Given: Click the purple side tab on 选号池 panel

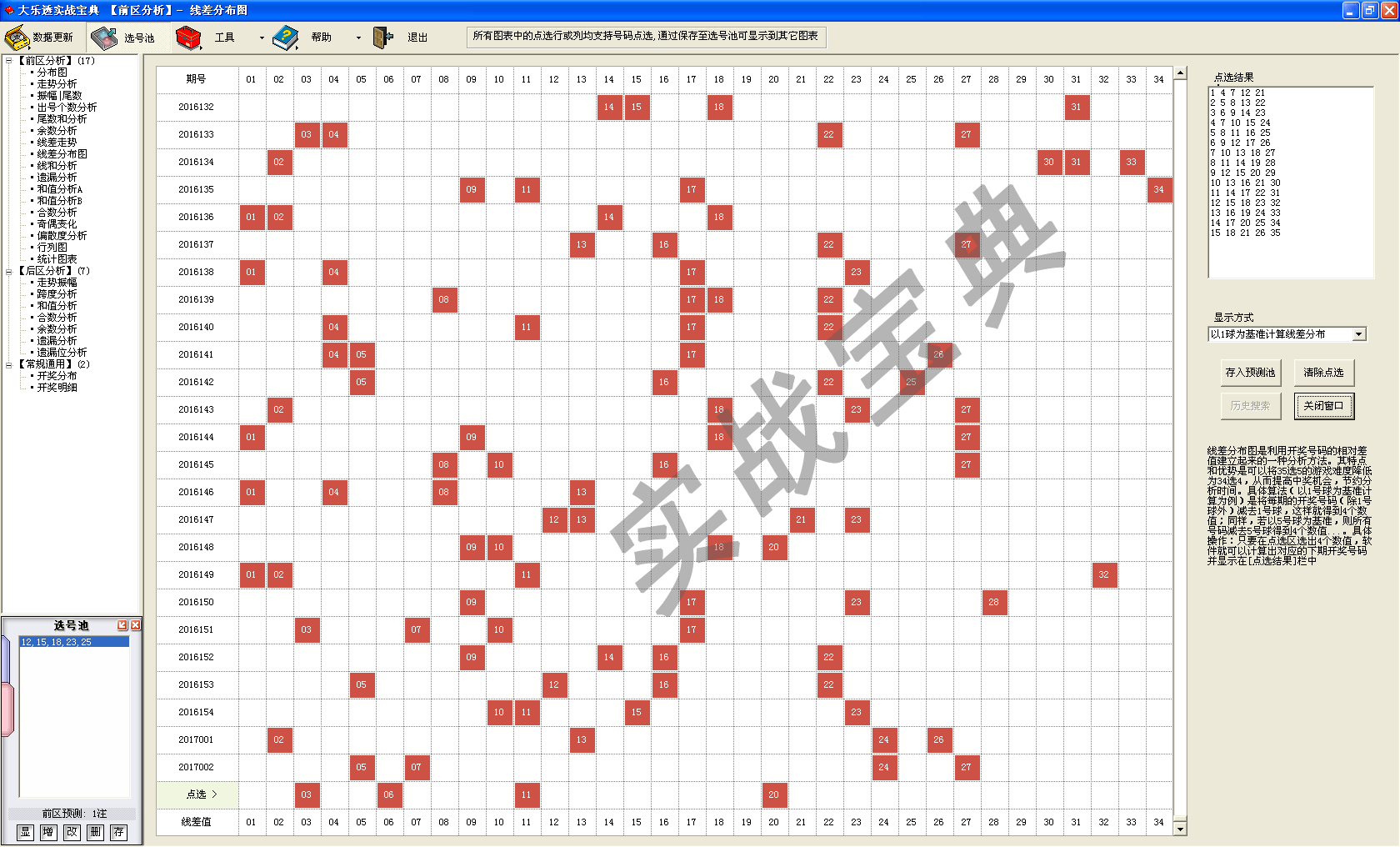Looking at the screenshot, I should 5,659.
